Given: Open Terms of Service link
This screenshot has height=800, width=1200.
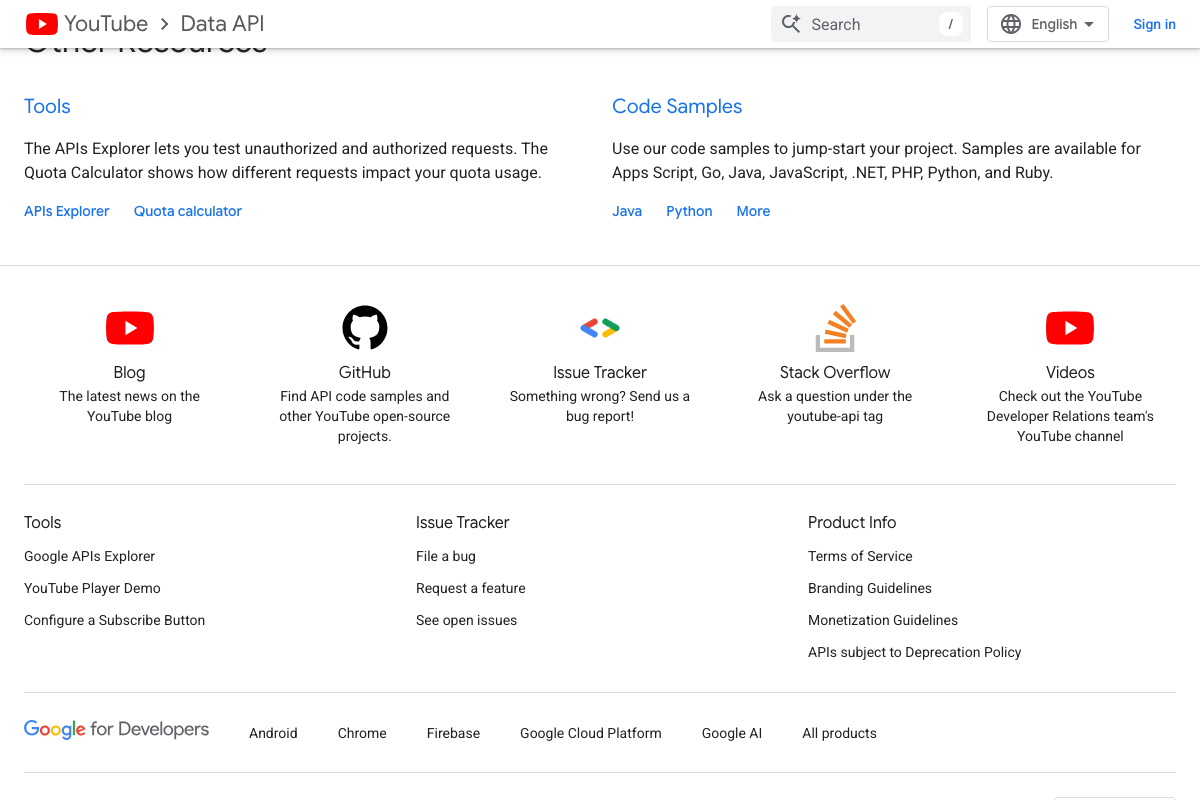Looking at the screenshot, I should click(860, 556).
